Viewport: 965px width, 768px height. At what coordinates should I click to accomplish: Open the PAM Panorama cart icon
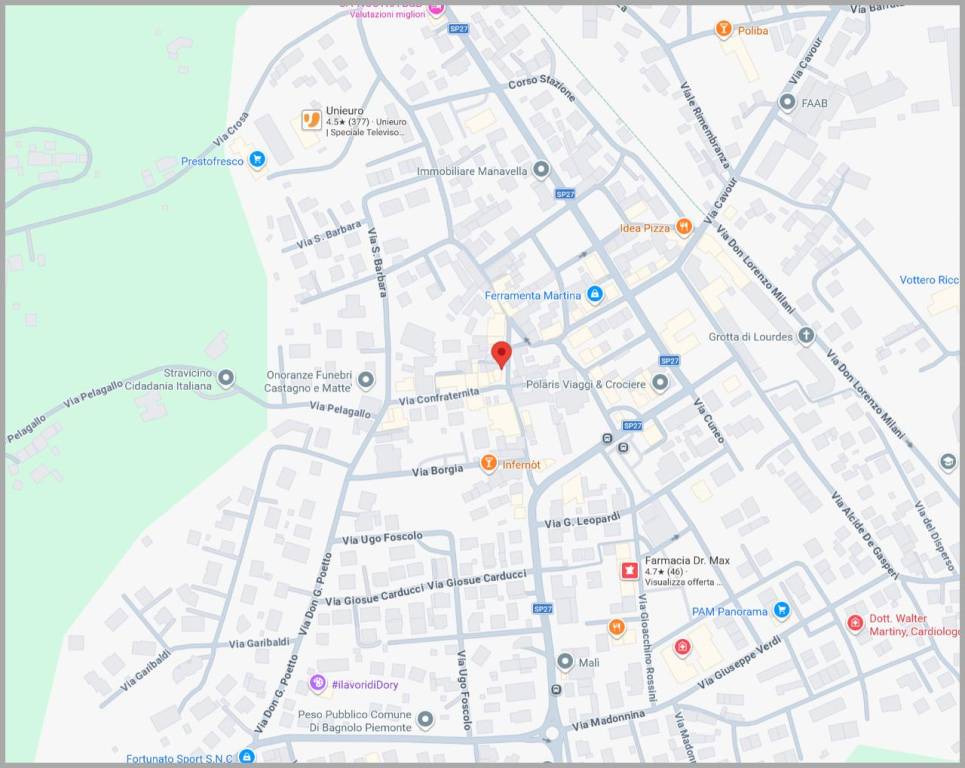(781, 610)
